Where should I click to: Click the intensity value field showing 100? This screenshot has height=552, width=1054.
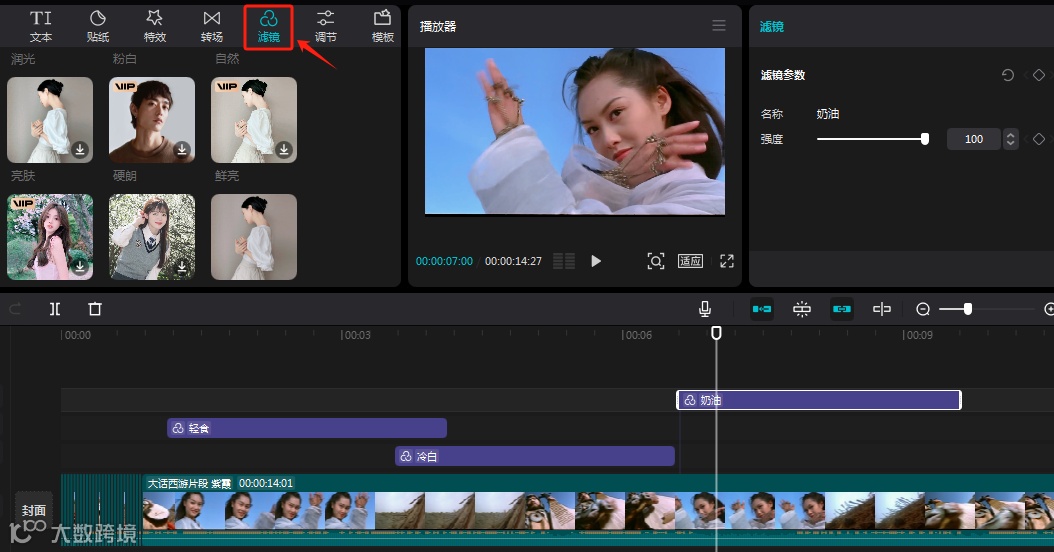click(x=973, y=139)
